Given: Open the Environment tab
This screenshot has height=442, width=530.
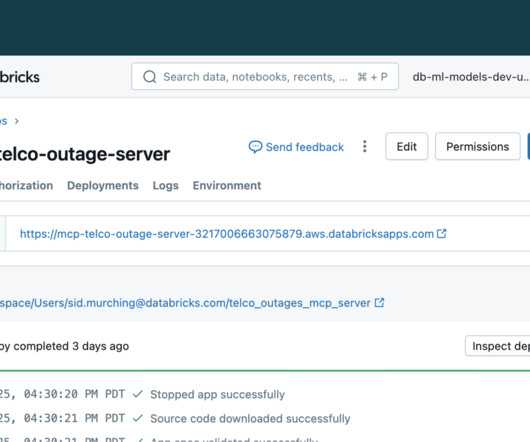Looking at the screenshot, I should click(227, 186).
